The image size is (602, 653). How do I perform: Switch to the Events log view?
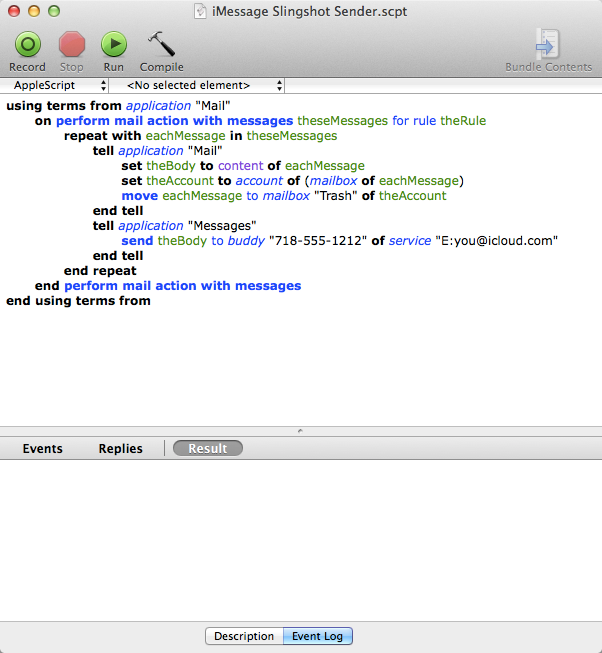point(42,449)
